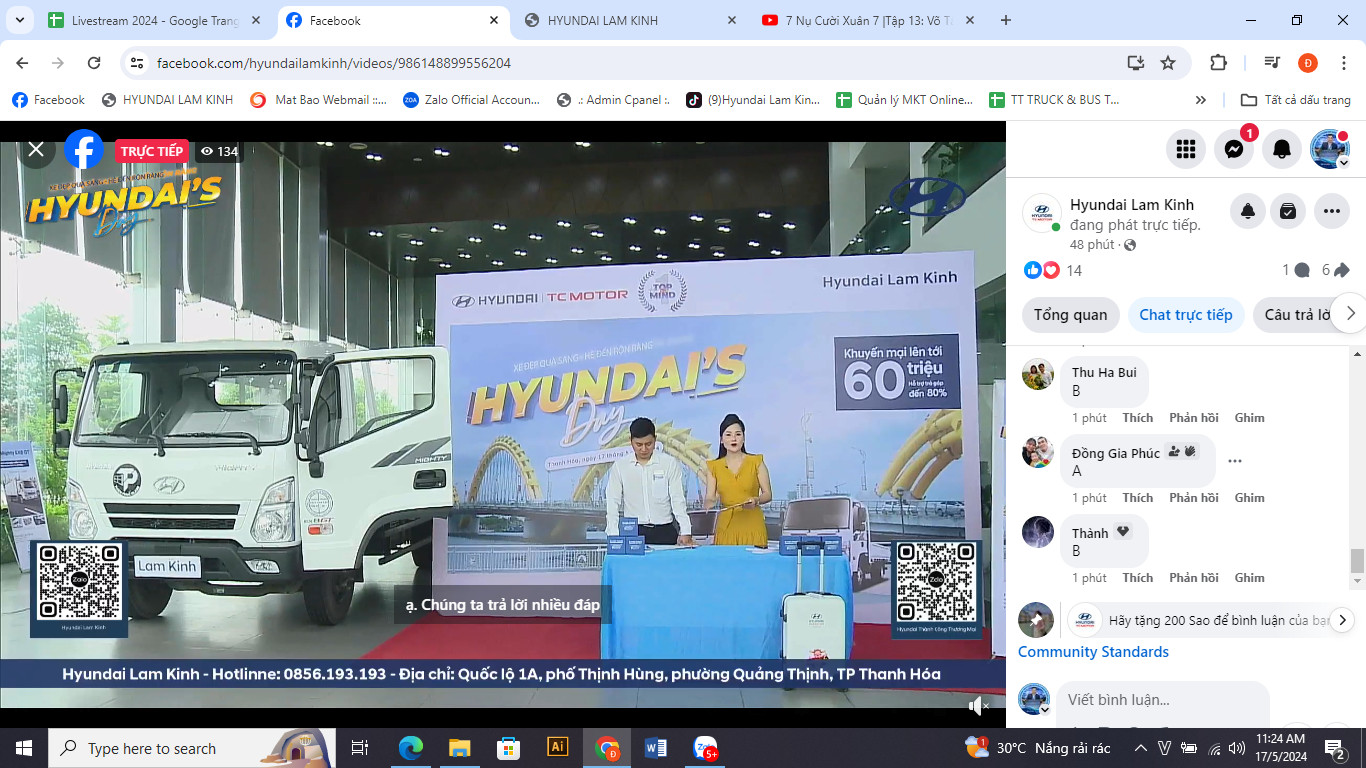Open the Admin Cpanel bookmark
Screen dimensions: 1366x768
[614, 100]
